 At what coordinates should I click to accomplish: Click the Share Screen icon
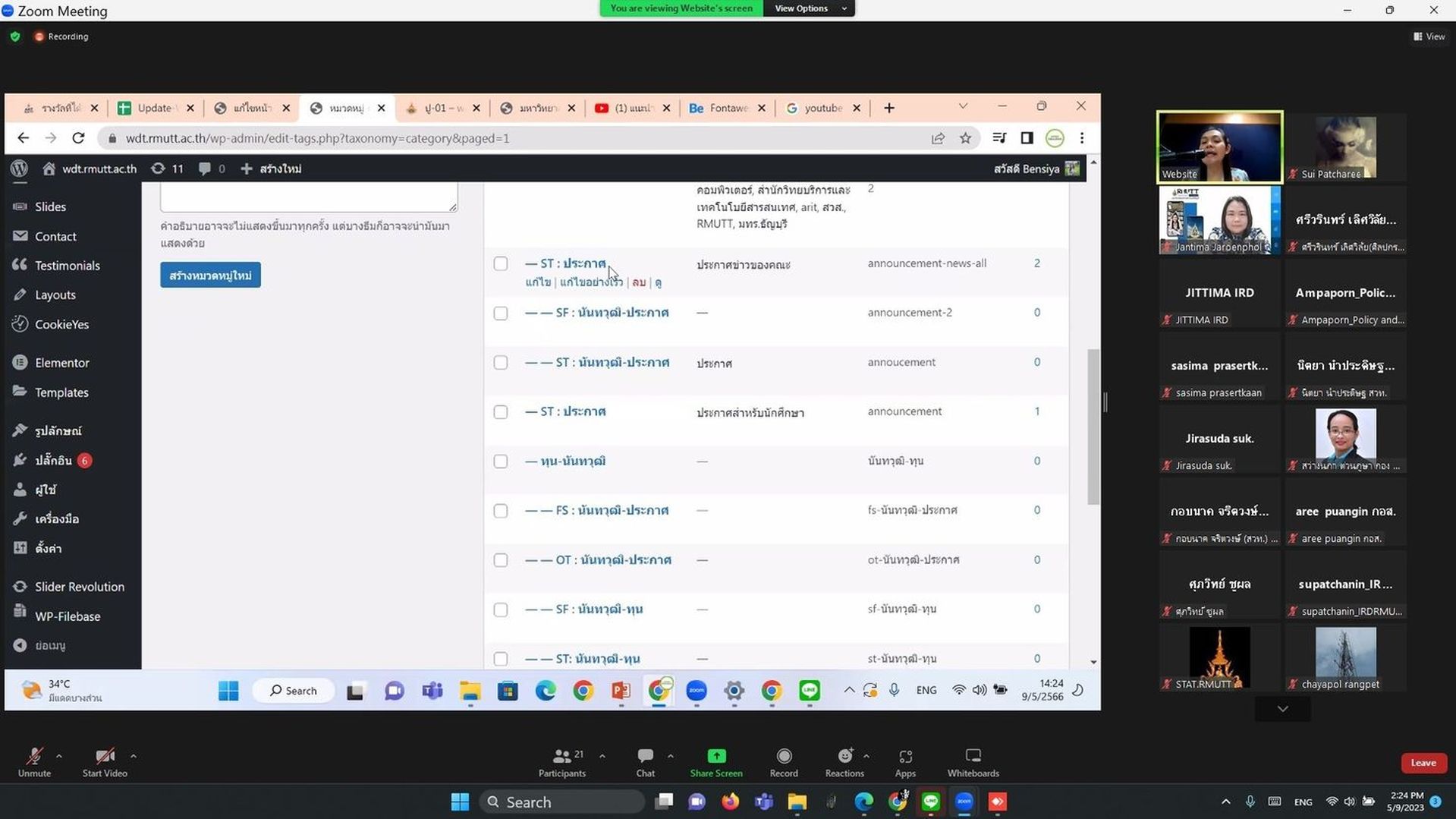pyautogui.click(x=716, y=756)
